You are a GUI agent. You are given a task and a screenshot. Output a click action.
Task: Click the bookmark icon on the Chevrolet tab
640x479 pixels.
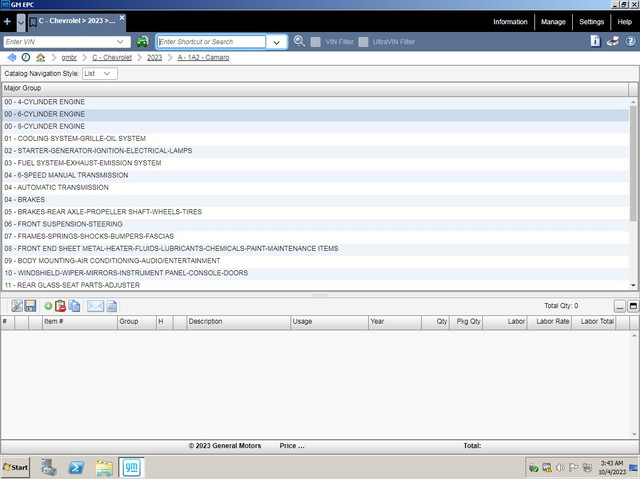click(x=33, y=22)
